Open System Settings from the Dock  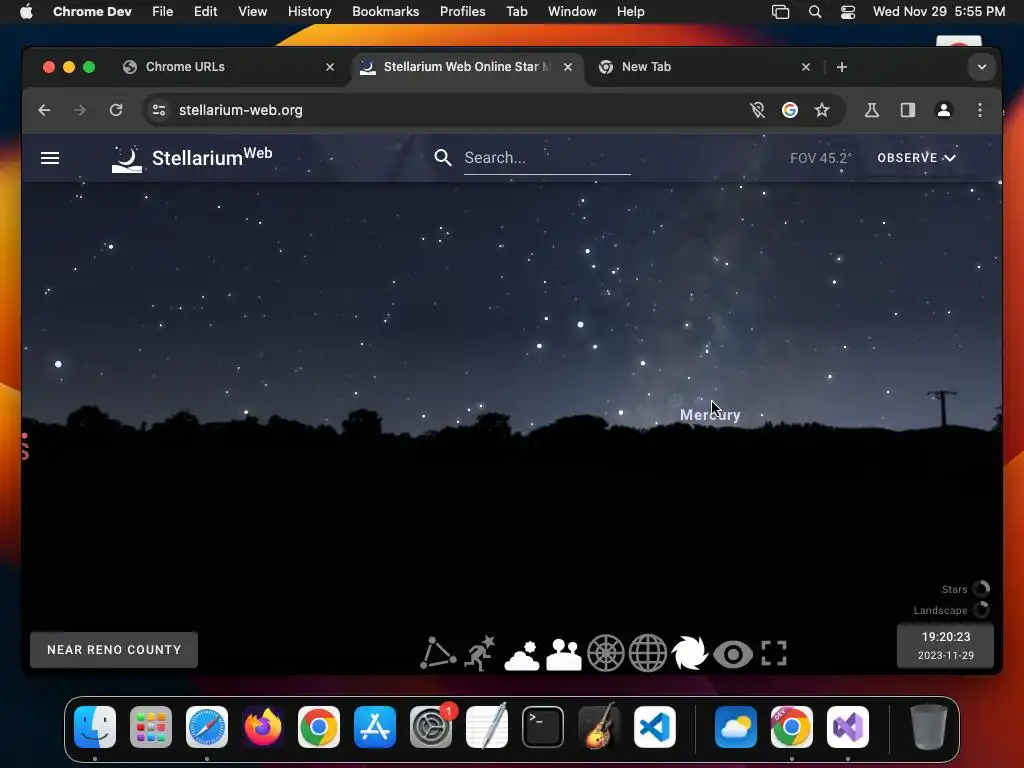point(431,727)
